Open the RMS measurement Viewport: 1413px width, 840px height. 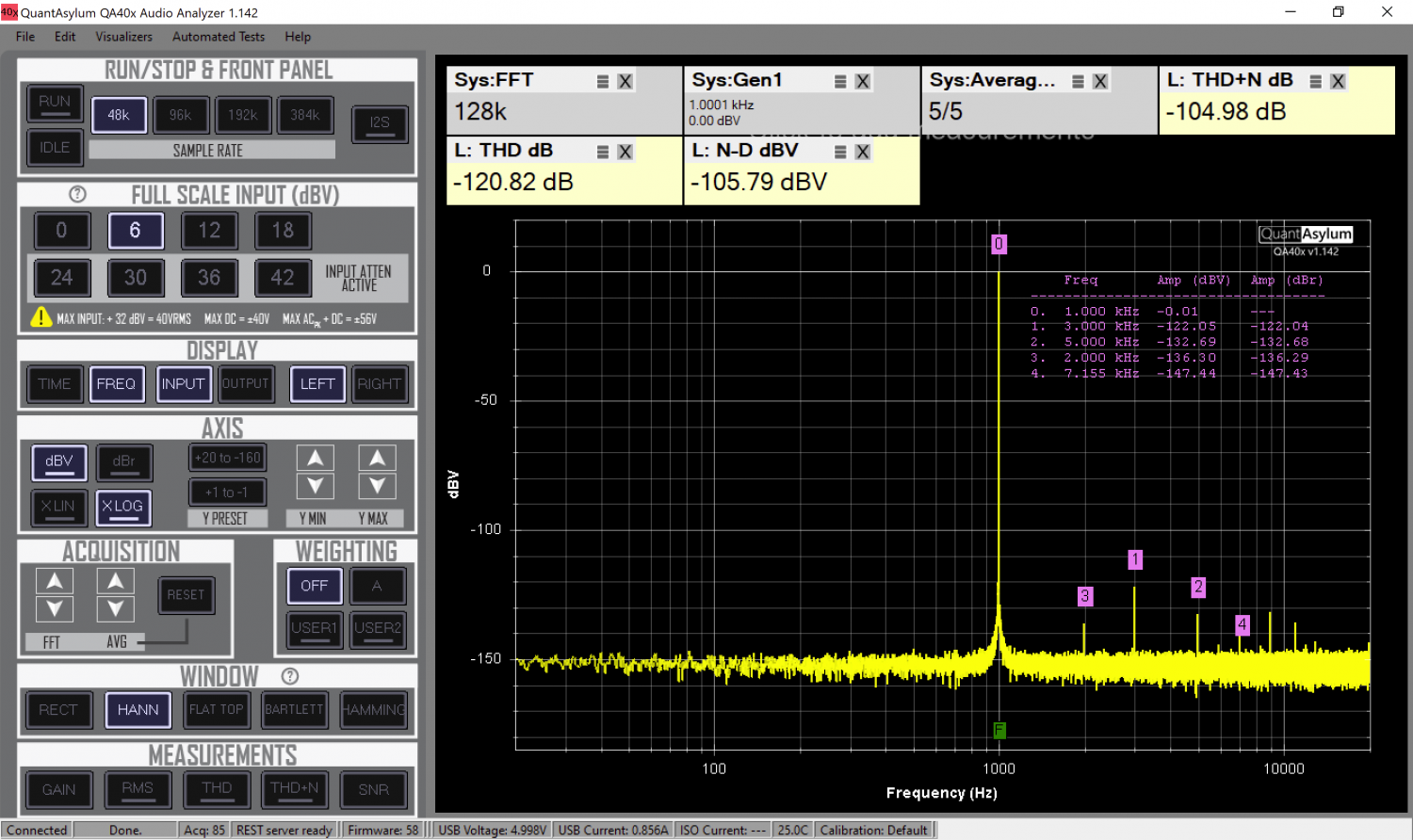click(138, 790)
